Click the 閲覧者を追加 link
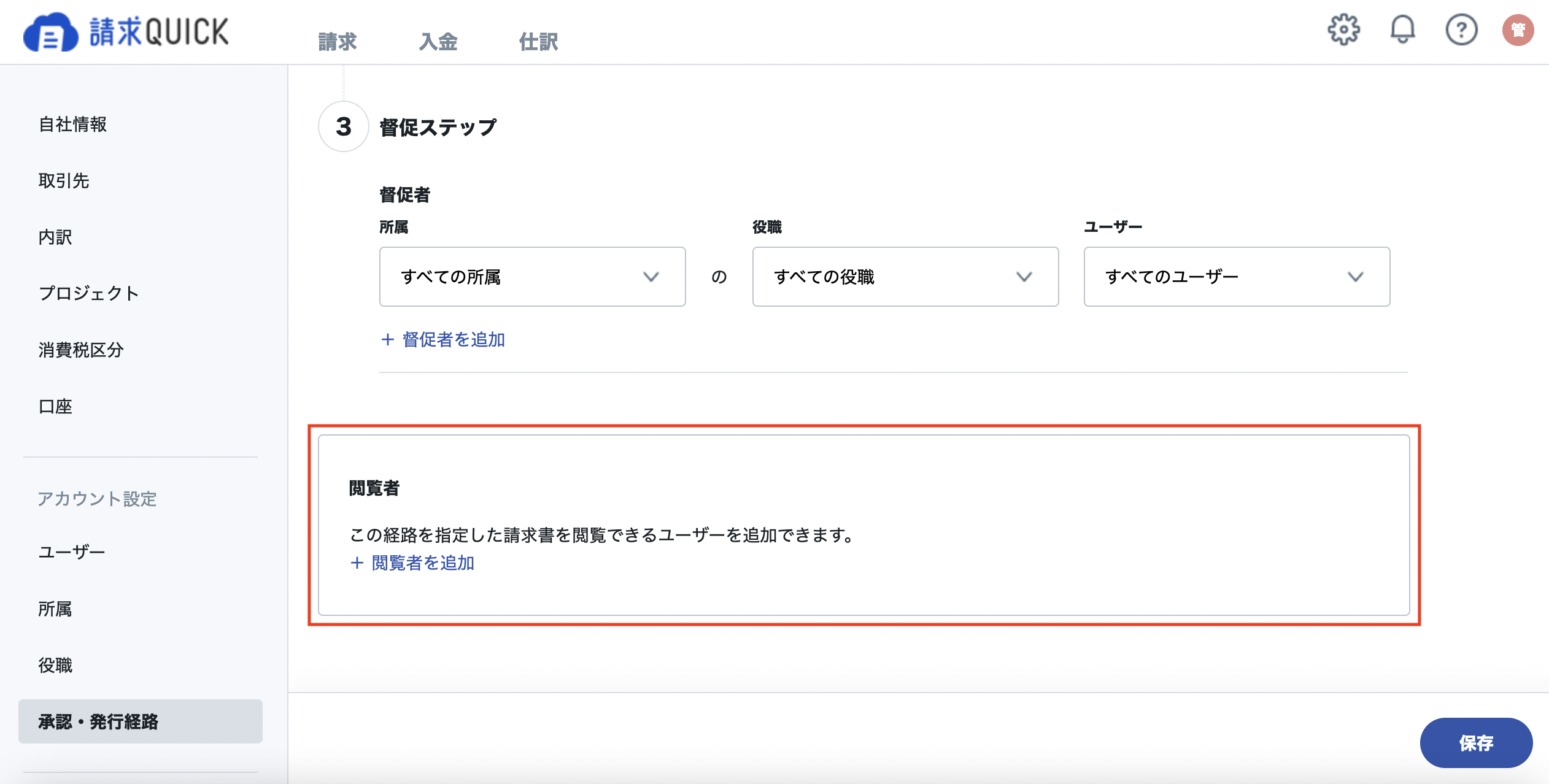The image size is (1549, 784). tap(423, 563)
